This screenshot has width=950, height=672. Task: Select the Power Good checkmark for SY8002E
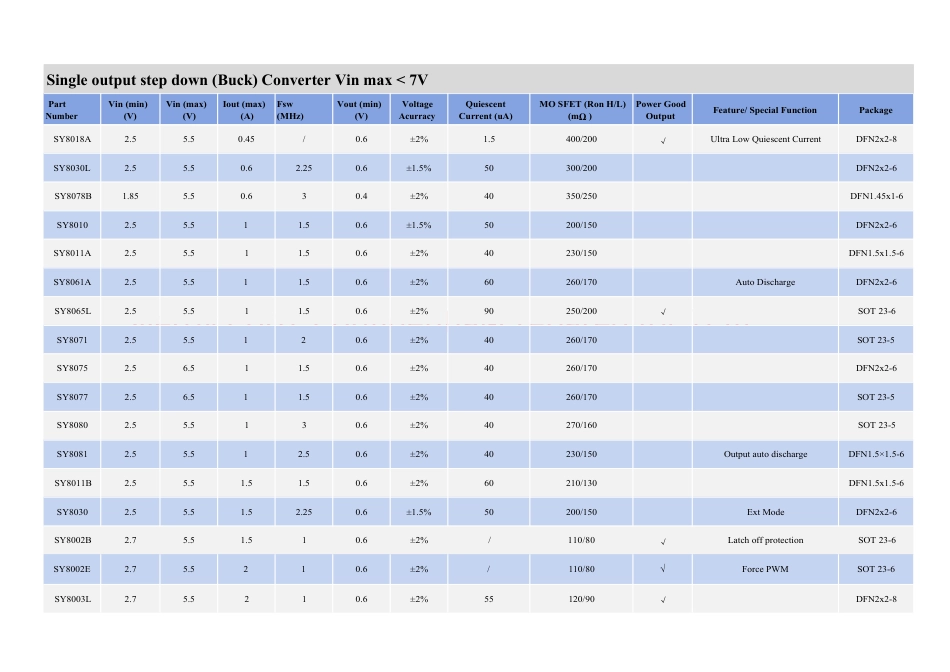click(663, 568)
